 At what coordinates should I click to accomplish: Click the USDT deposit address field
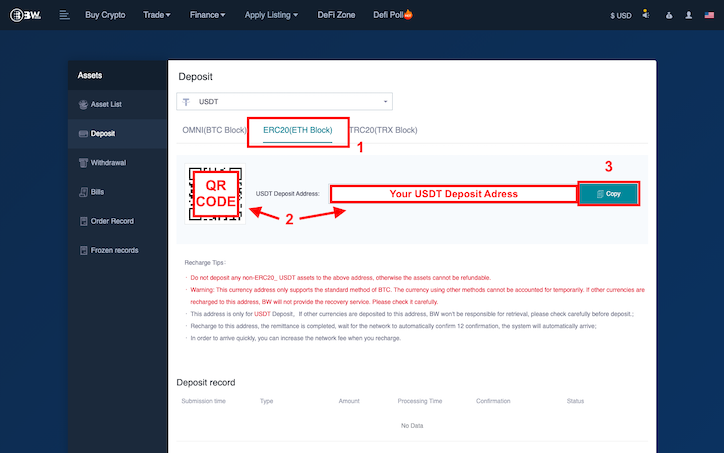453,194
